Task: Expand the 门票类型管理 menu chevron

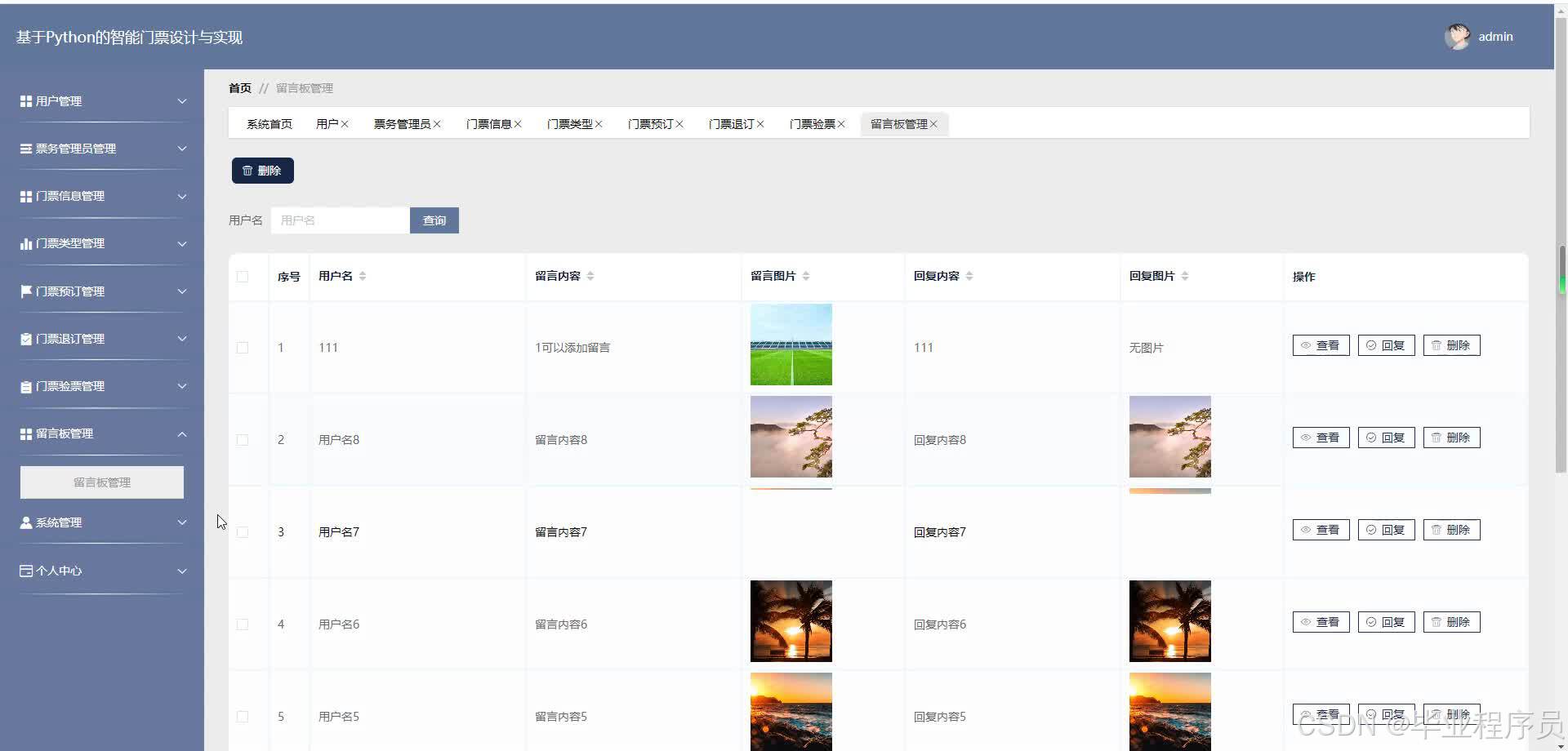Action: click(182, 243)
